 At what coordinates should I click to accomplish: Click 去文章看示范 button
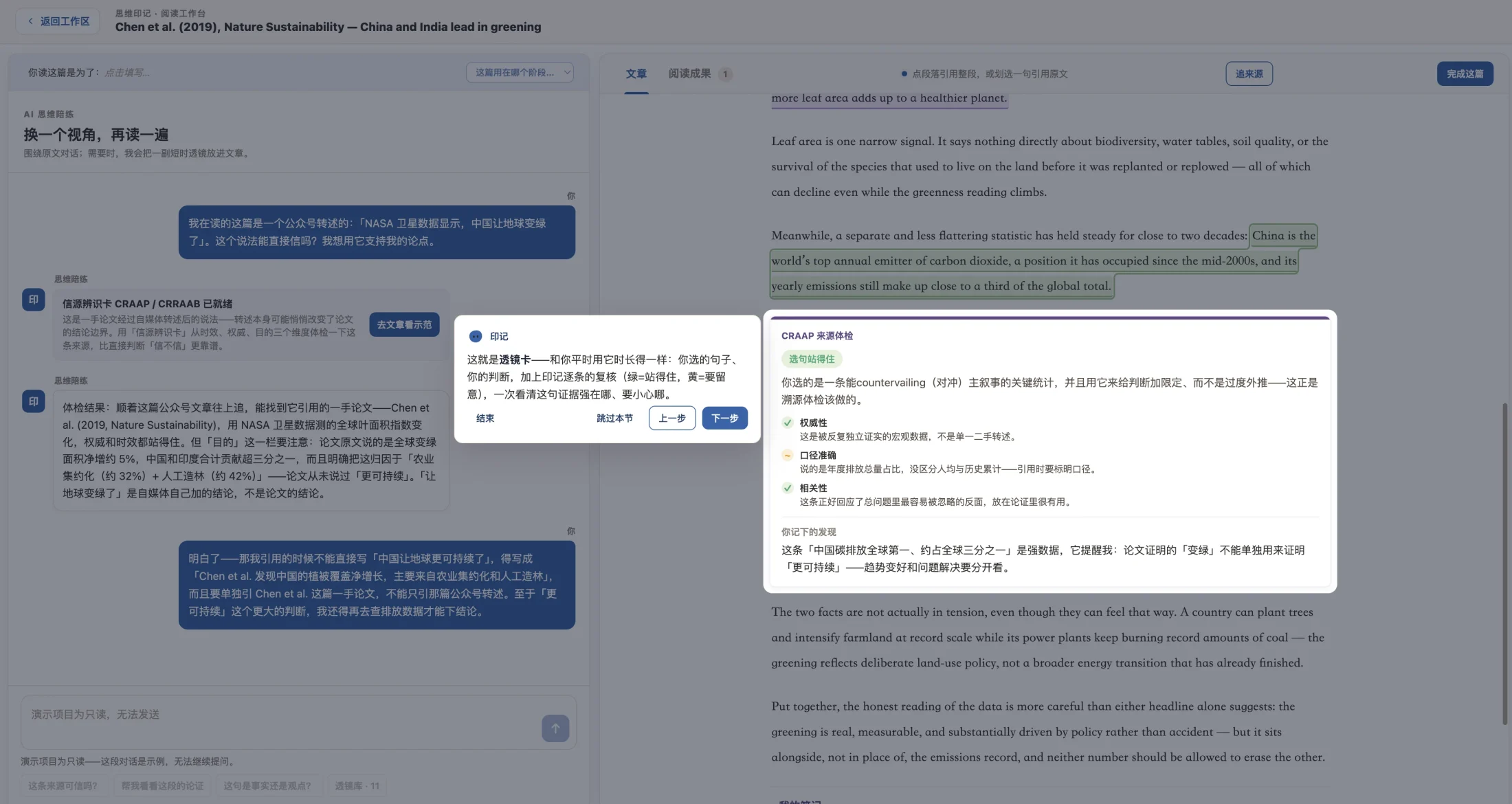pos(404,324)
